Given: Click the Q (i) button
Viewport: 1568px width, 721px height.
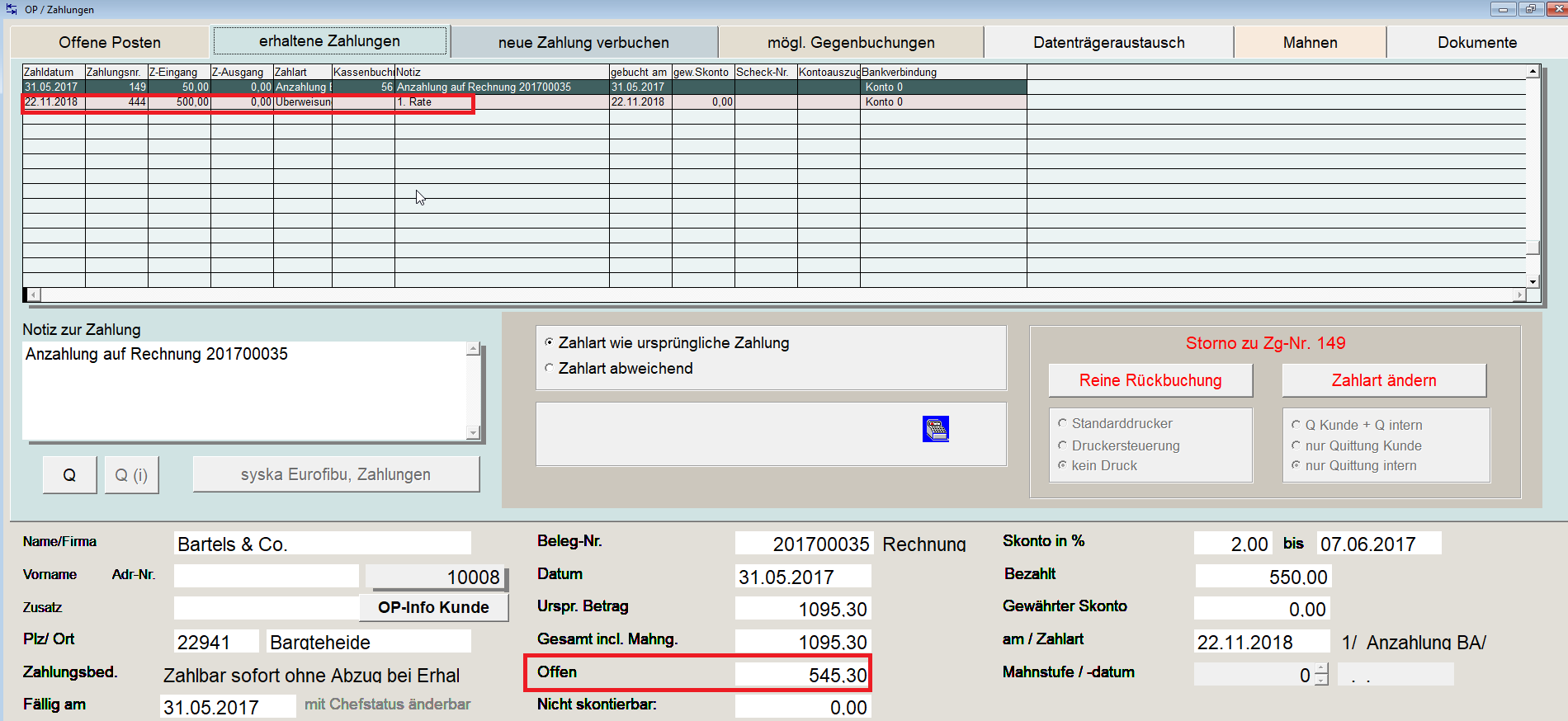Looking at the screenshot, I should click(131, 475).
